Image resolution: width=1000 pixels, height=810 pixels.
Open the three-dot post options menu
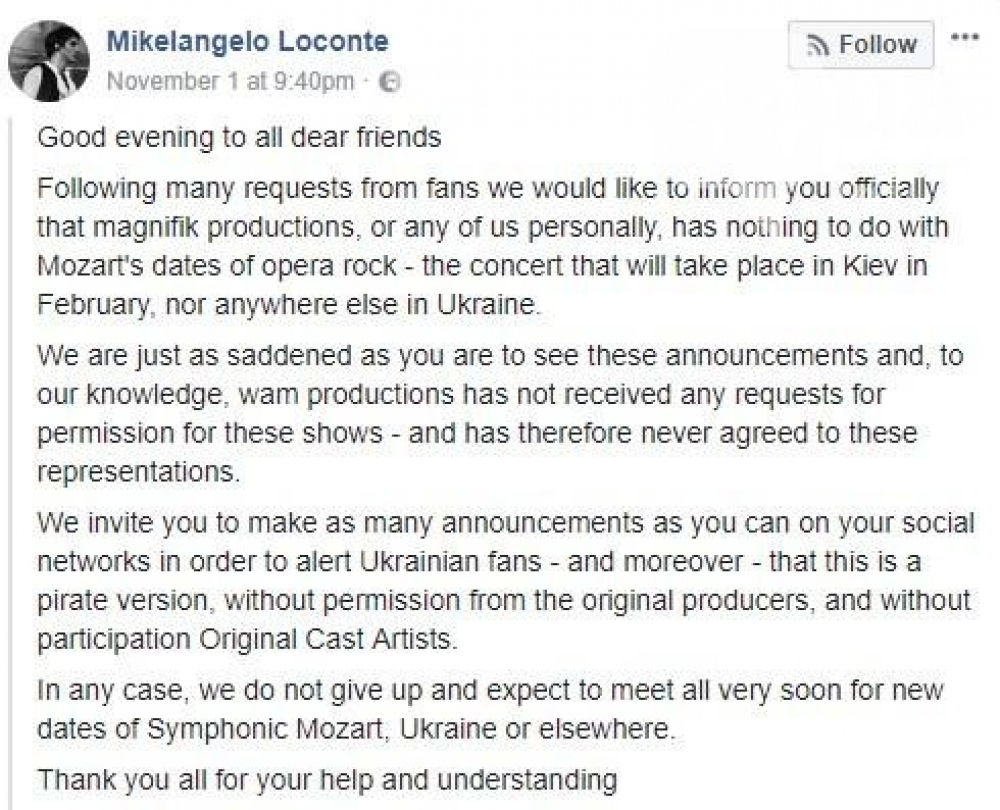(964, 38)
